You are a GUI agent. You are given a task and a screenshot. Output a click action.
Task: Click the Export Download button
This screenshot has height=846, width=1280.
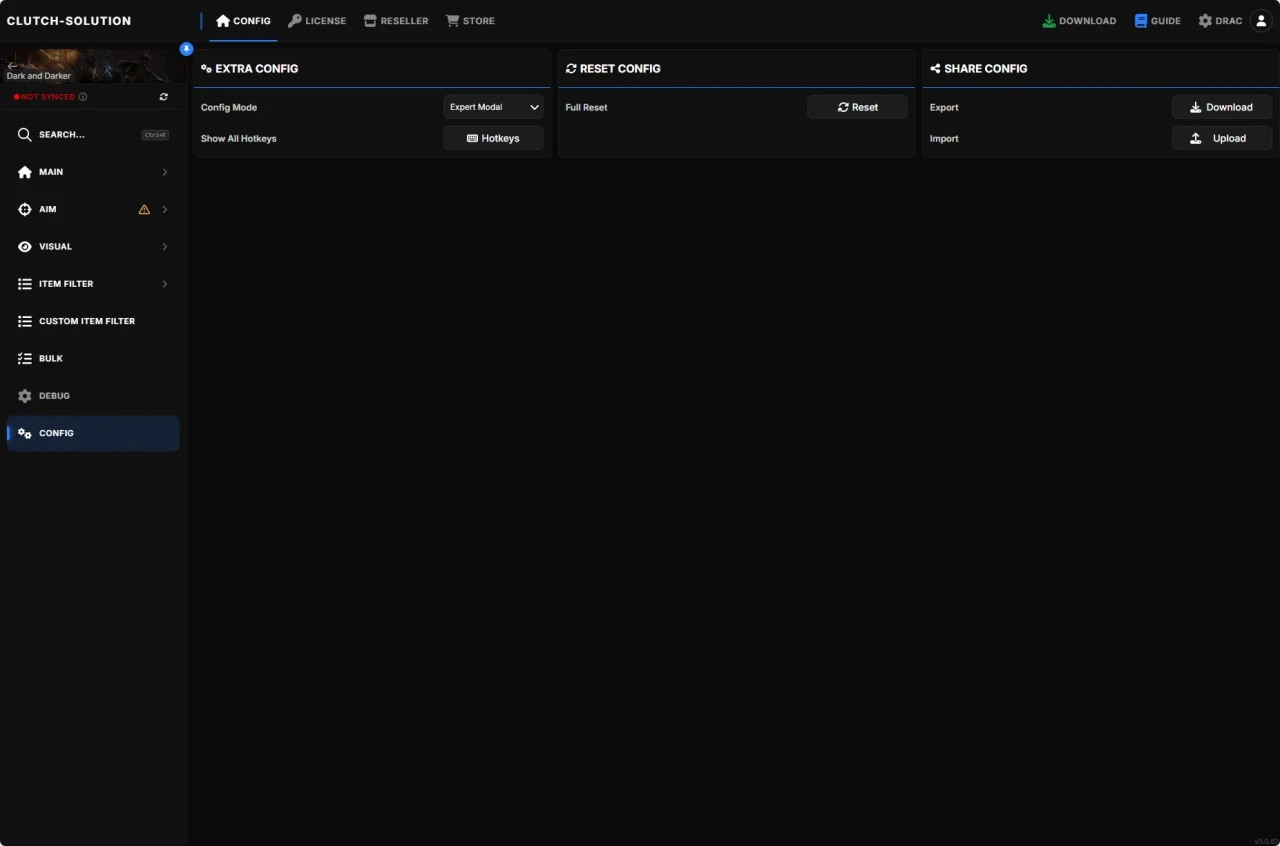(x=1222, y=107)
